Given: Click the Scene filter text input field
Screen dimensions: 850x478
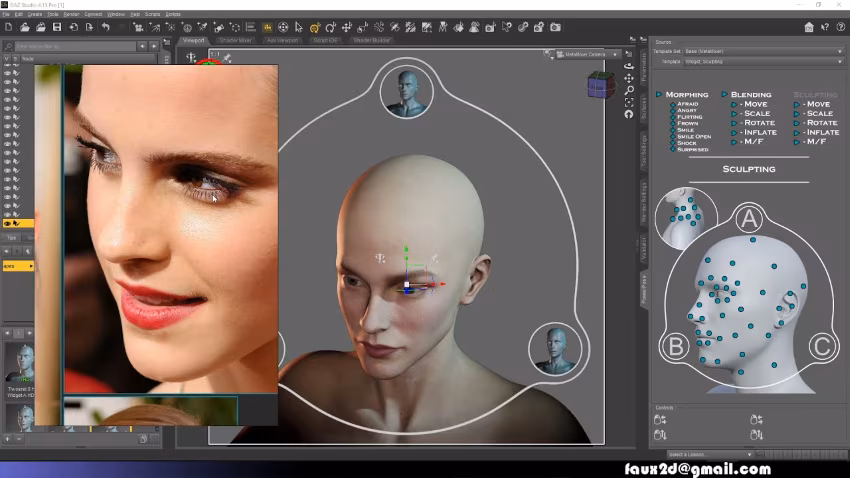Looking at the screenshot, I should [x=75, y=46].
